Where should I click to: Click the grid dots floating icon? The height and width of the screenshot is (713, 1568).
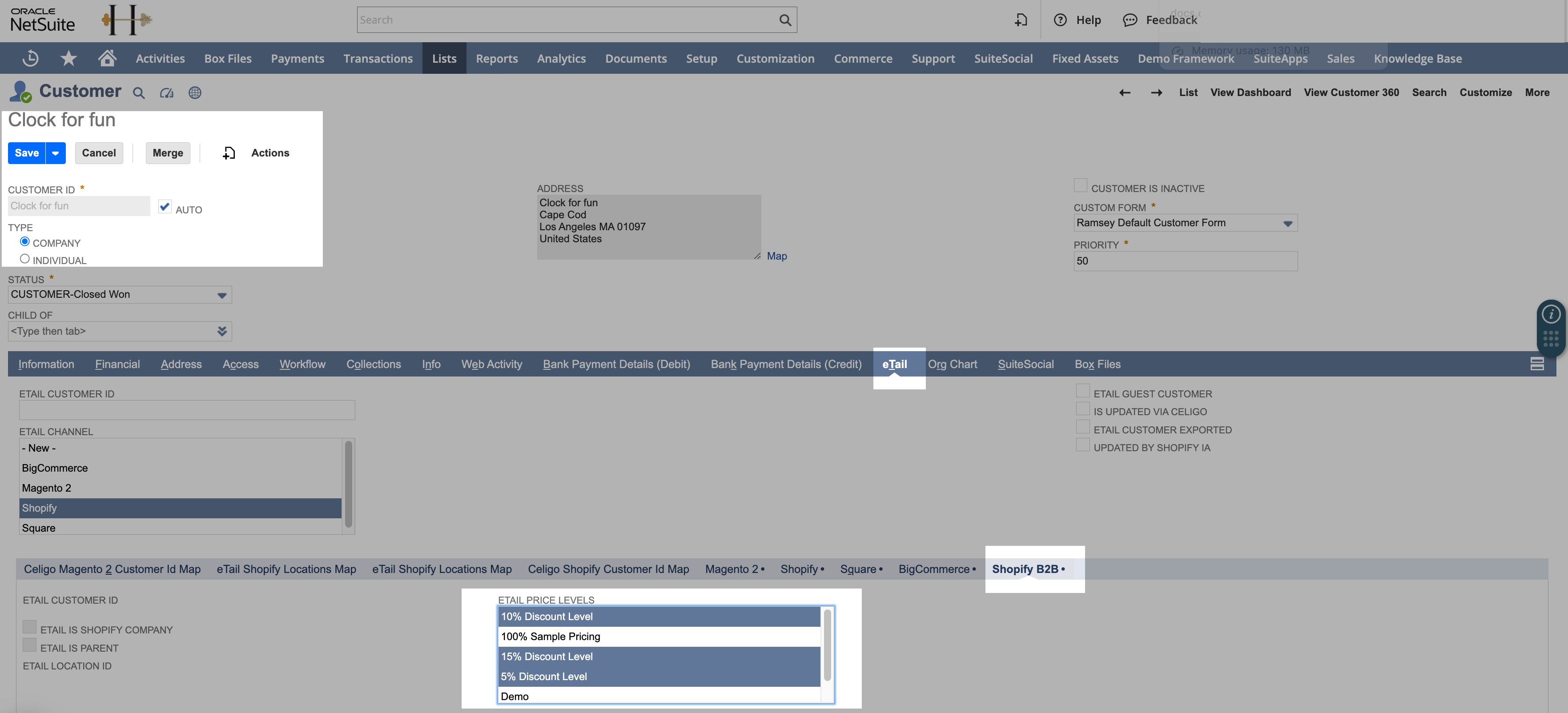click(1551, 339)
